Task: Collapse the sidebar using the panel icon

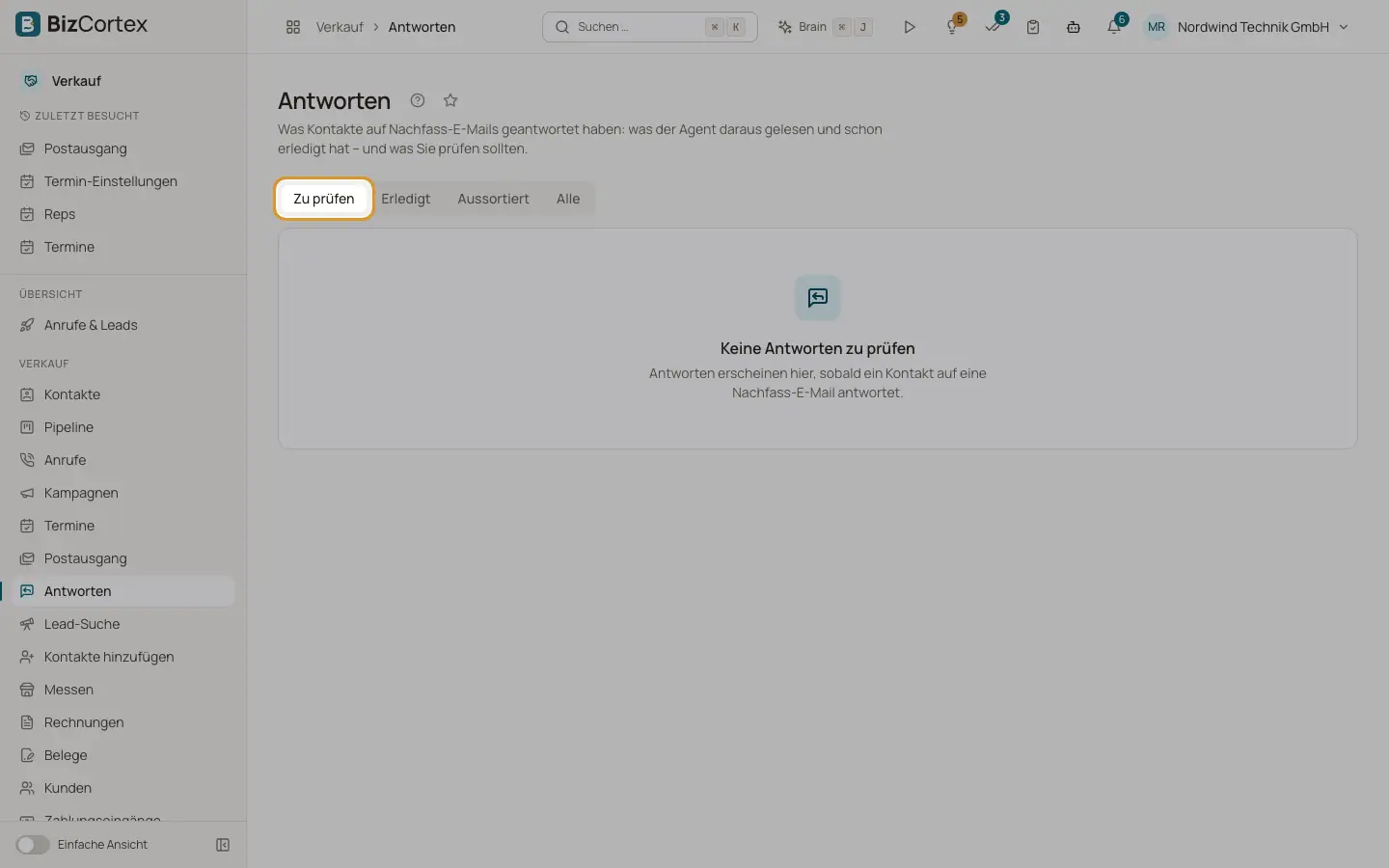Action: (x=223, y=845)
